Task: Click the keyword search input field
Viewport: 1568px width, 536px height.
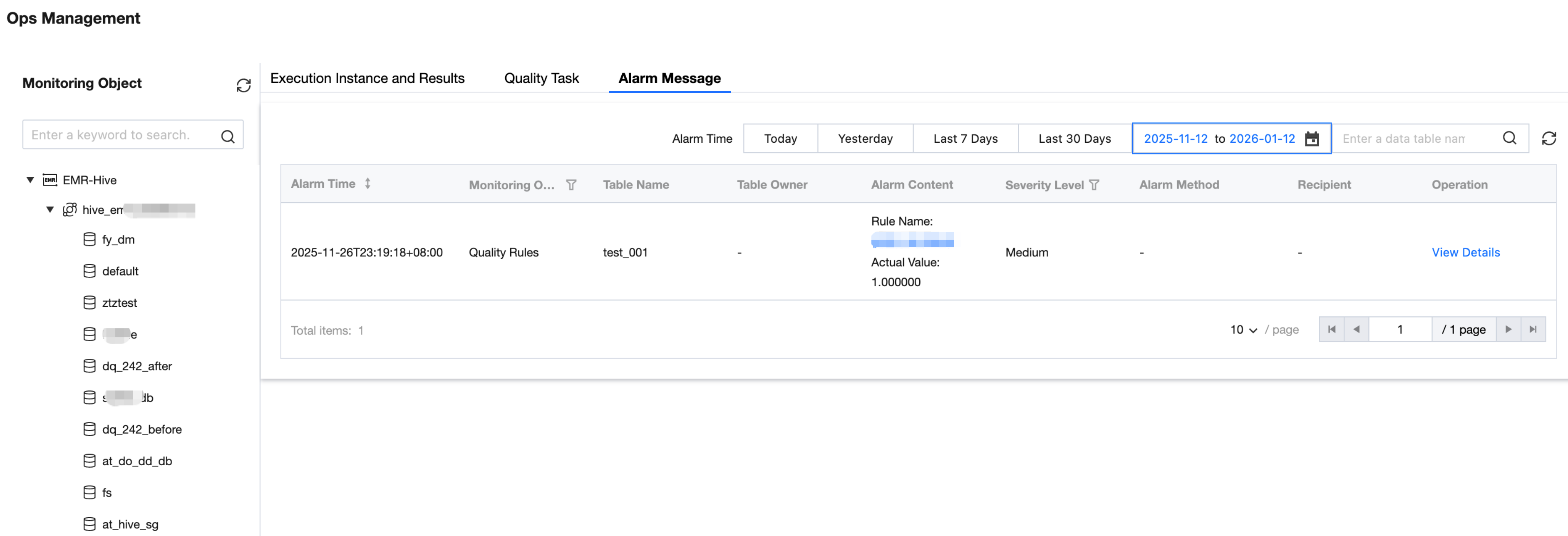Action: coord(116,135)
